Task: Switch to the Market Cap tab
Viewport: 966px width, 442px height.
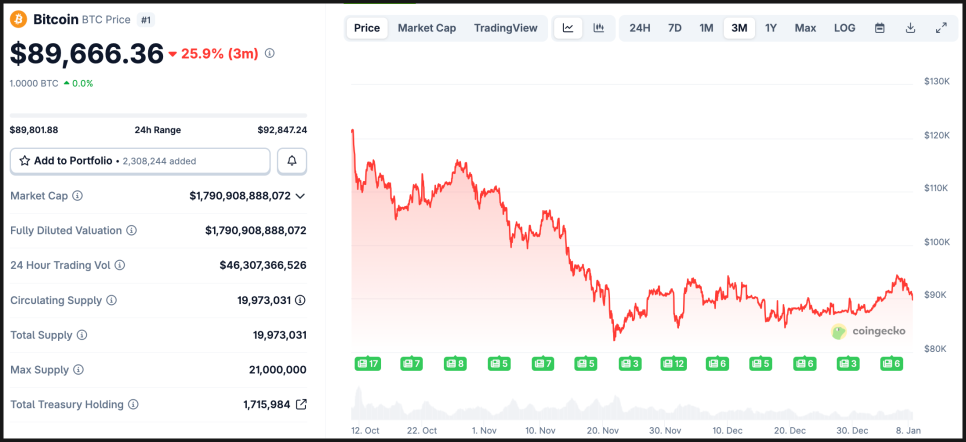Action: [427, 28]
